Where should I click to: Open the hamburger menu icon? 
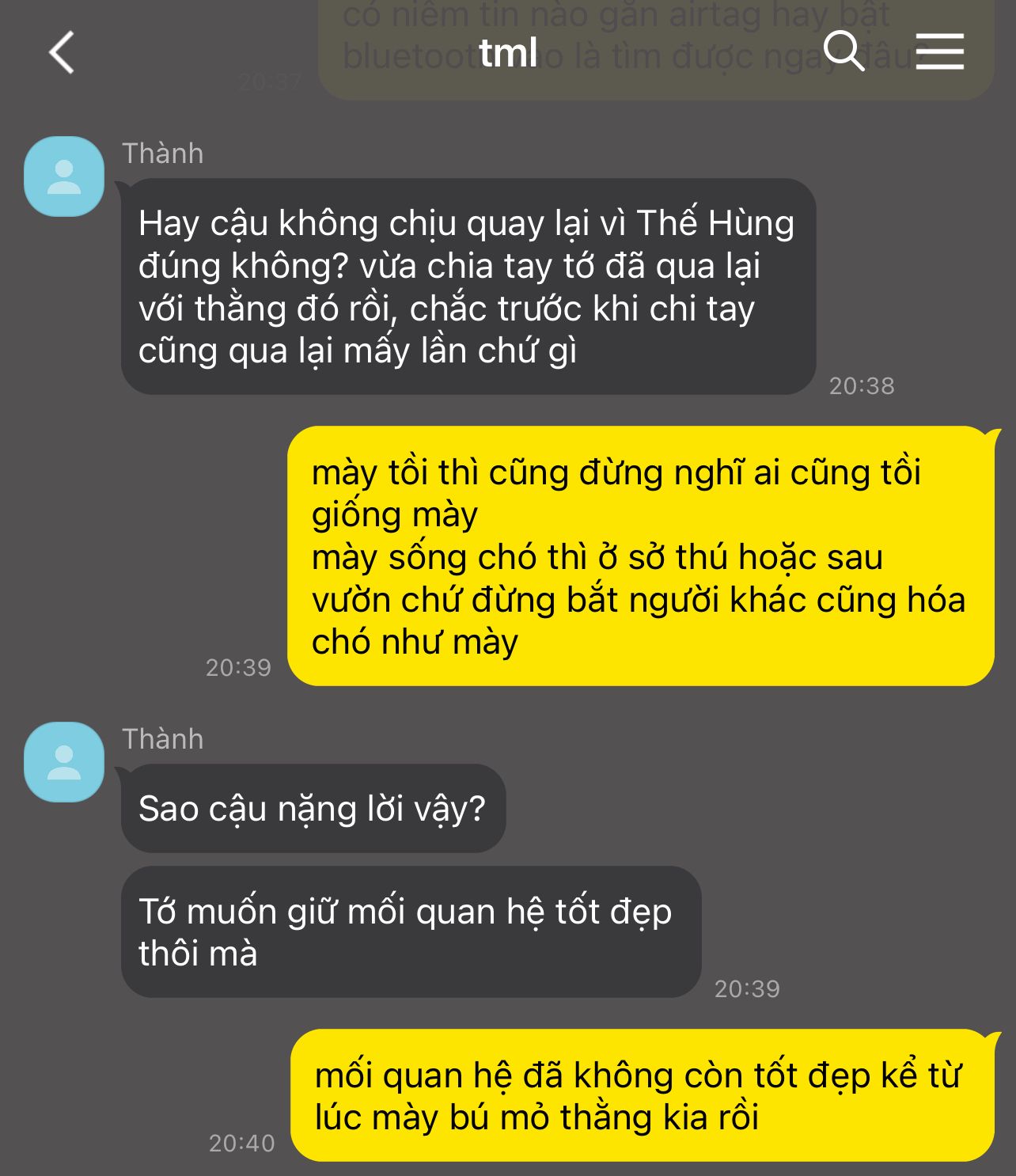tap(940, 51)
